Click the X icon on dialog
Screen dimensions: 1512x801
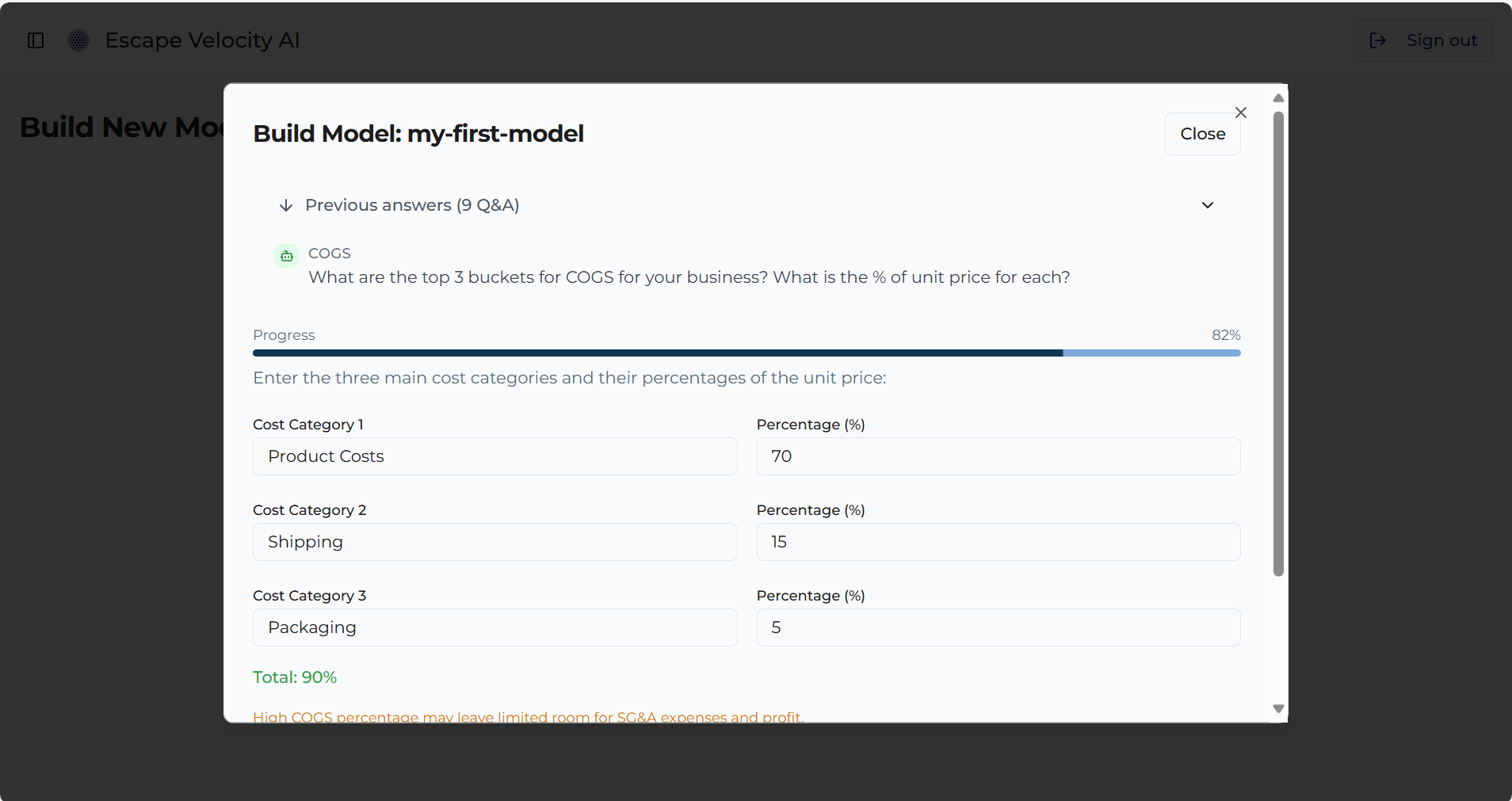pos(1241,113)
